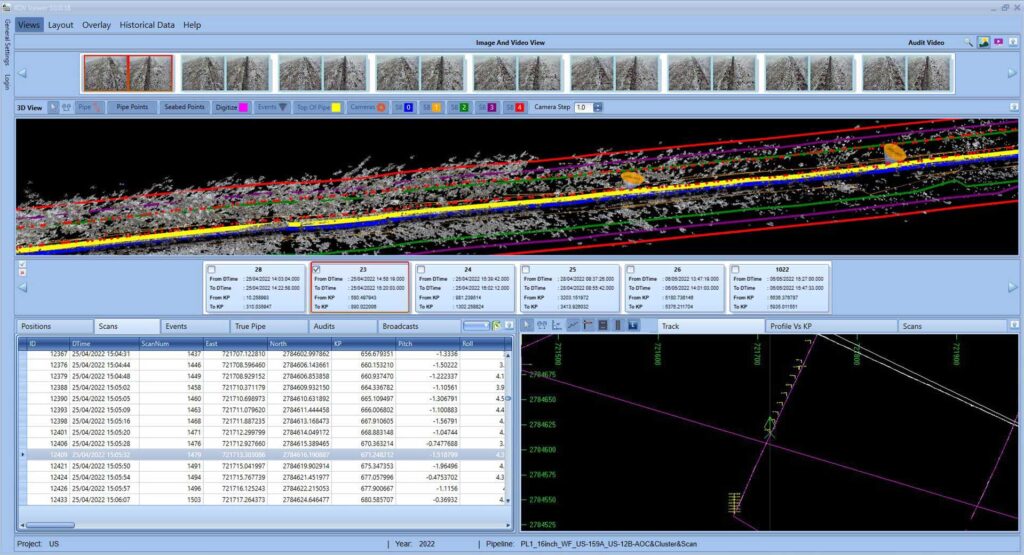Click the Seabed Points button
The width and height of the screenshot is (1024, 555).
coord(184,107)
